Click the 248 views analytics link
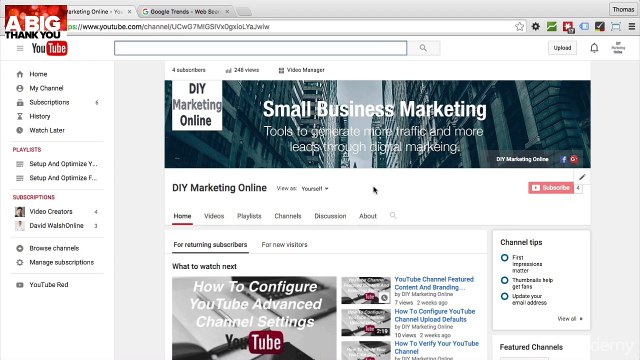The height and width of the screenshot is (360, 640). click(242, 70)
